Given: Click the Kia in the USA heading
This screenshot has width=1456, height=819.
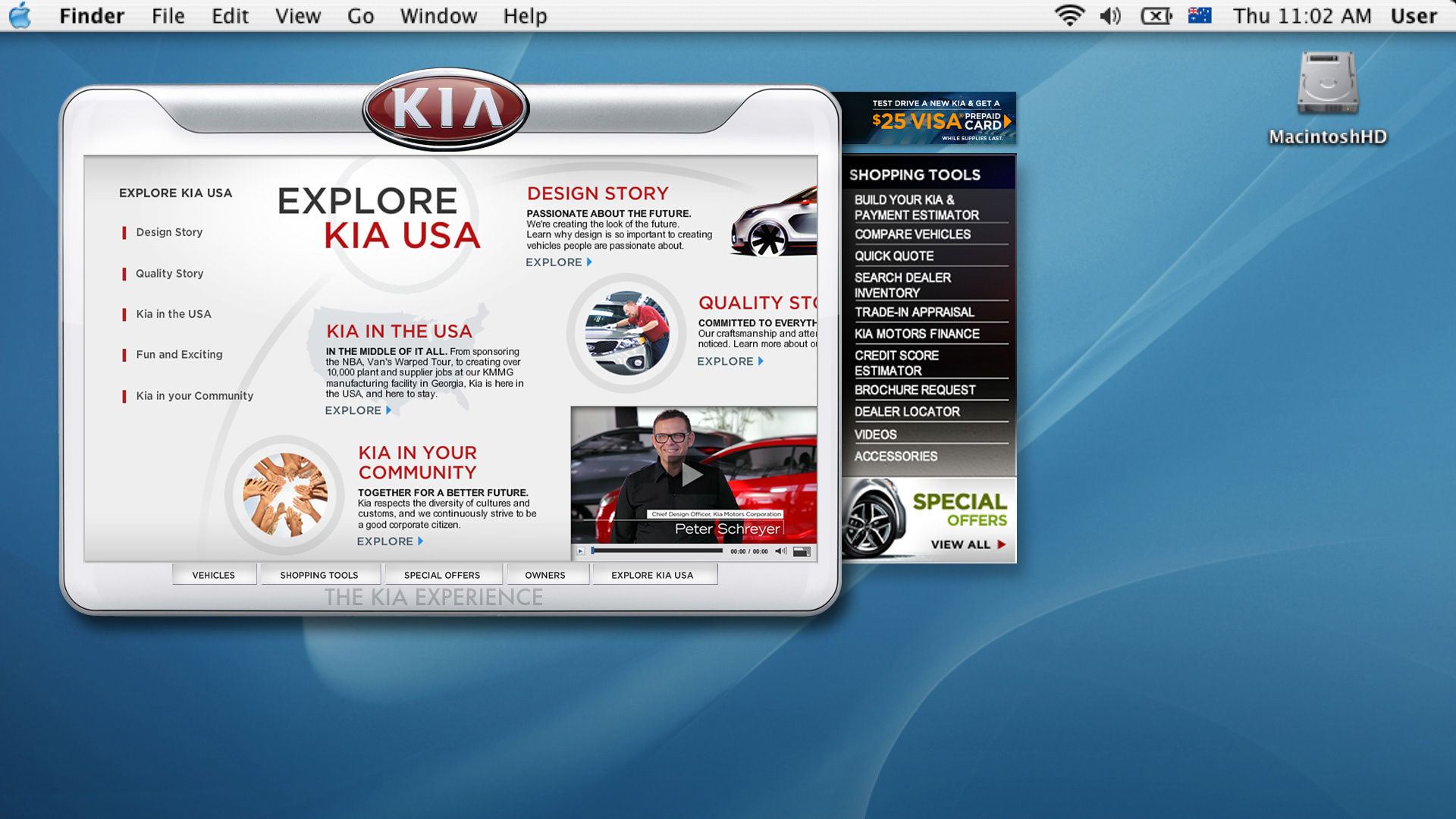Looking at the screenshot, I should pos(399,331).
